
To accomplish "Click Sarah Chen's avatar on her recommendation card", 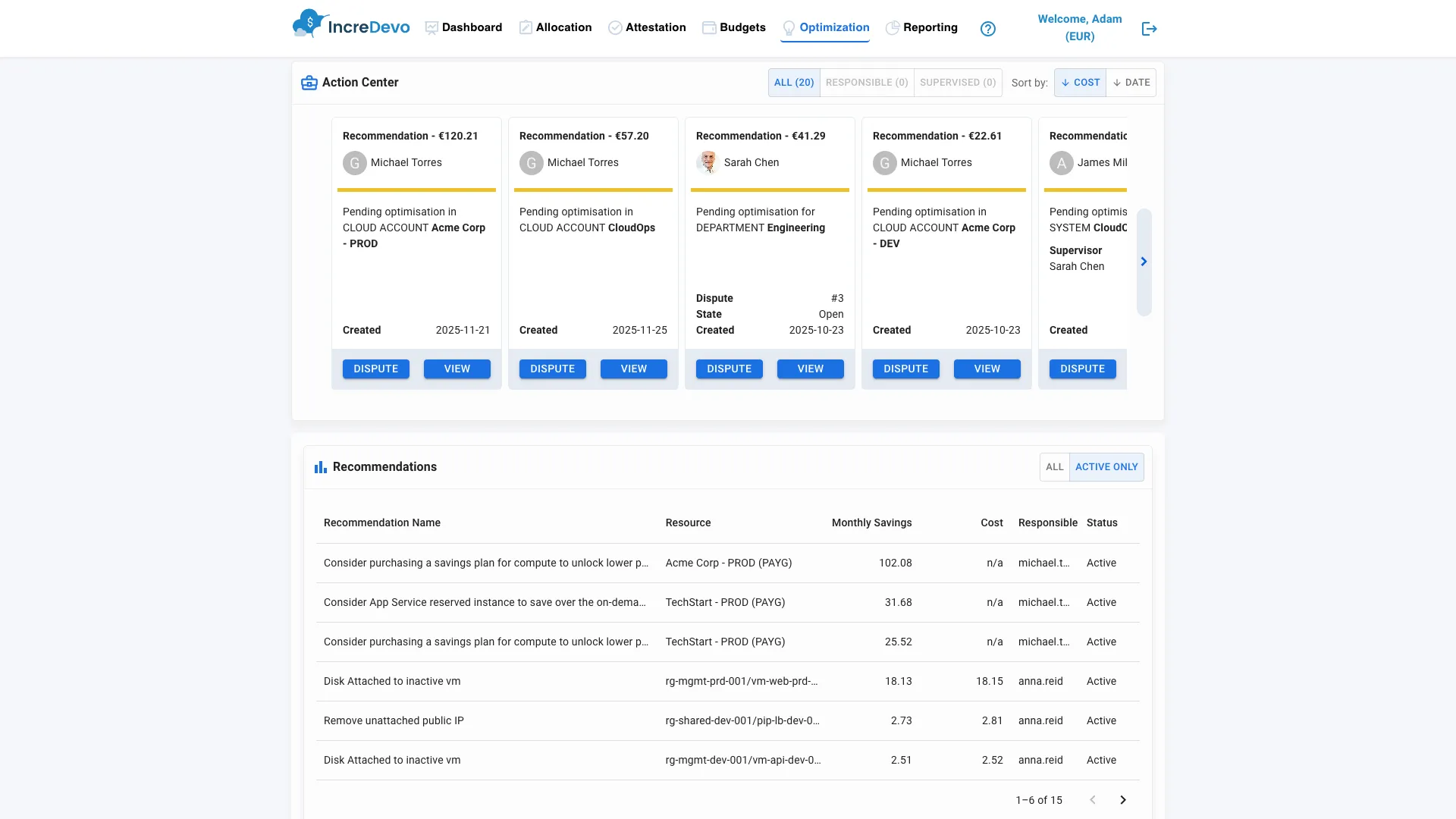I will [708, 162].
